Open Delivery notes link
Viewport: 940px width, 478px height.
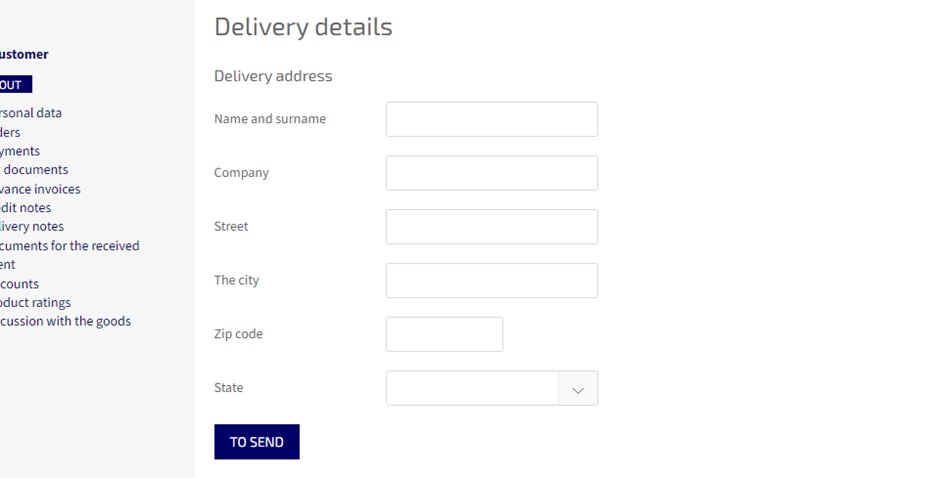click(x=32, y=226)
